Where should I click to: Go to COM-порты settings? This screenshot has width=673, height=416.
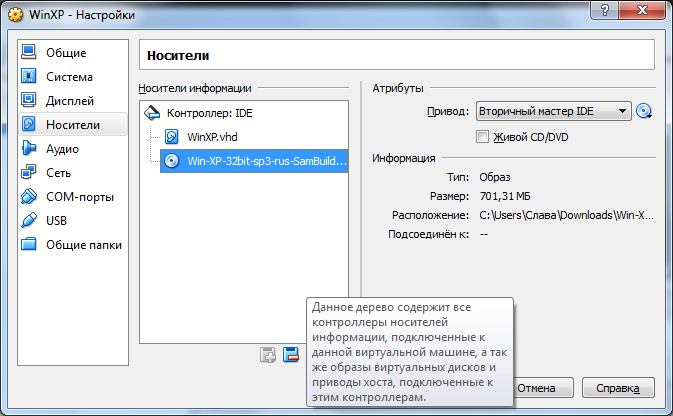[73, 197]
